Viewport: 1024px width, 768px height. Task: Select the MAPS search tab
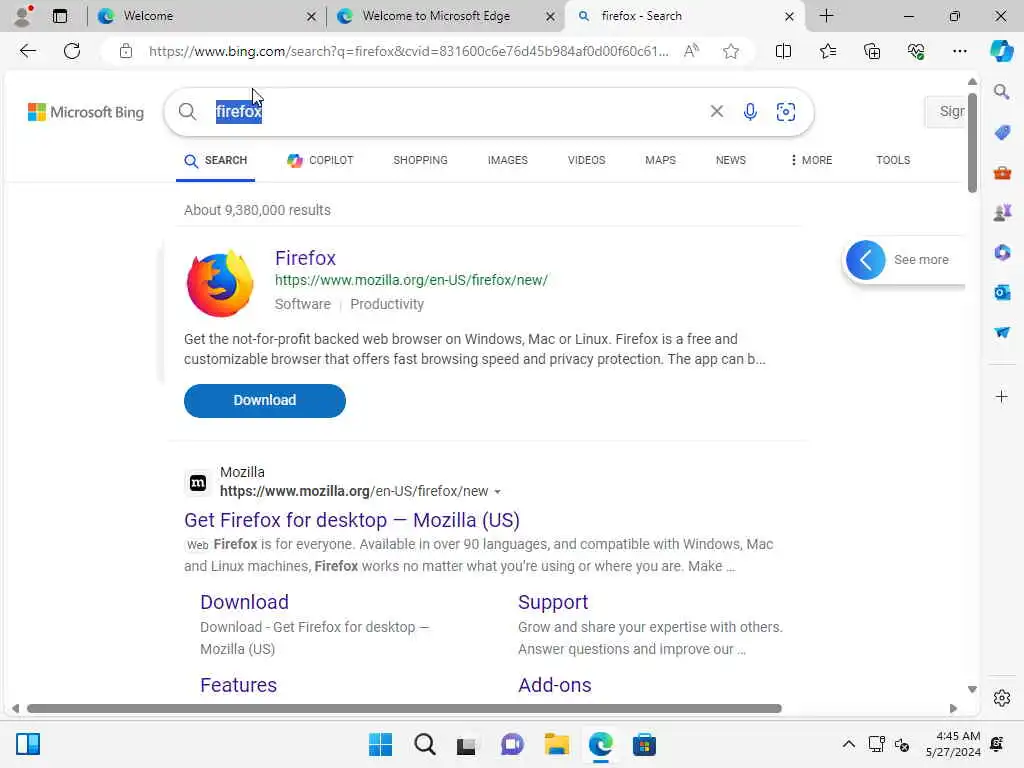660,160
